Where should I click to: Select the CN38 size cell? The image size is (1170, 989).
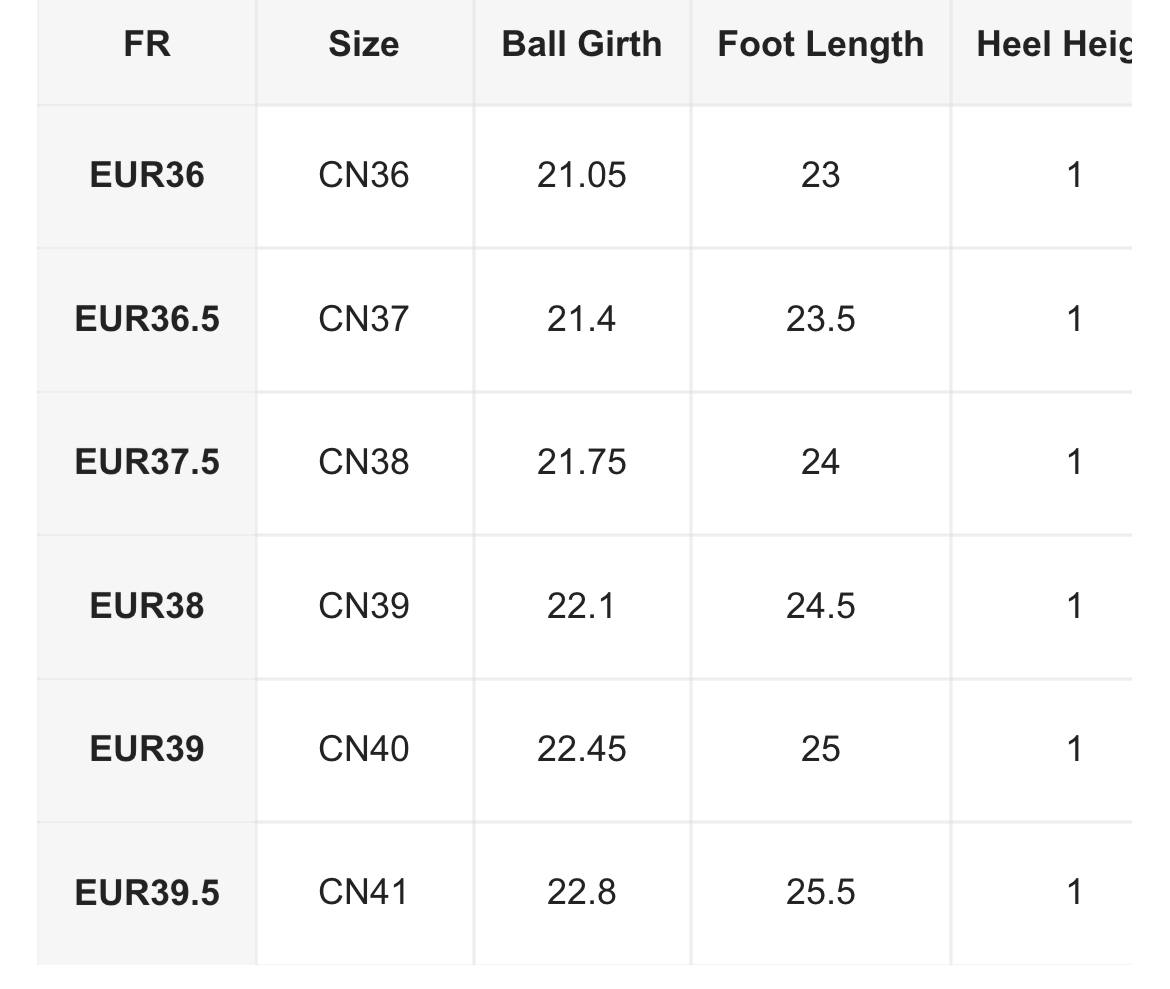point(364,462)
